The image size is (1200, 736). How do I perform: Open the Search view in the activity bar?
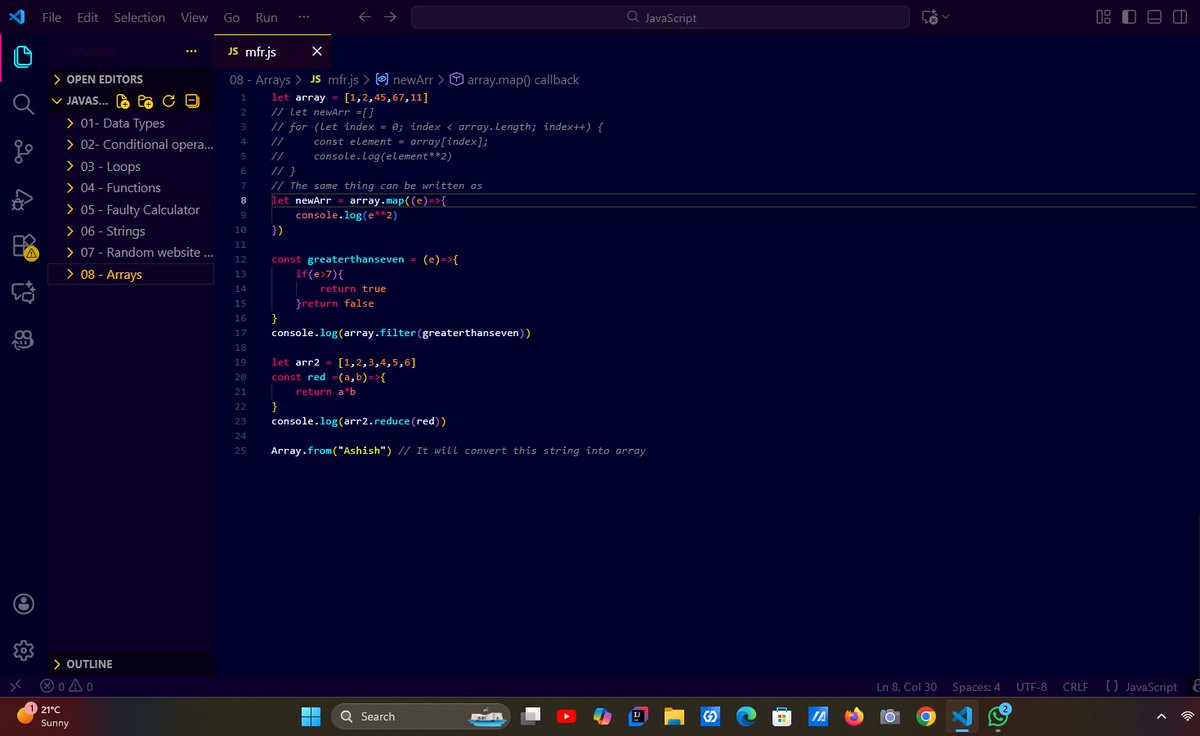pyautogui.click(x=22, y=104)
